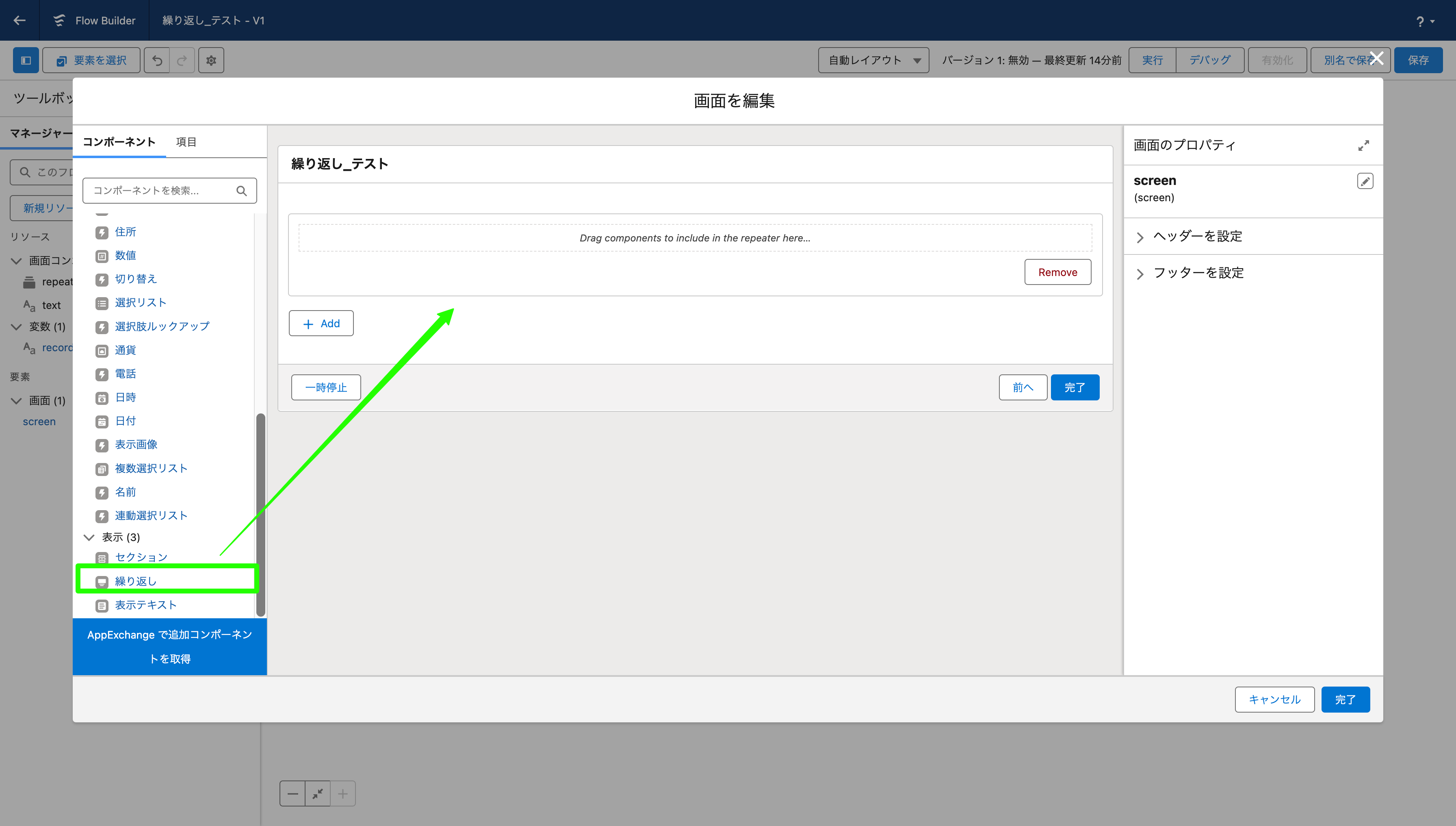Click the back arrow icon

(x=20, y=20)
